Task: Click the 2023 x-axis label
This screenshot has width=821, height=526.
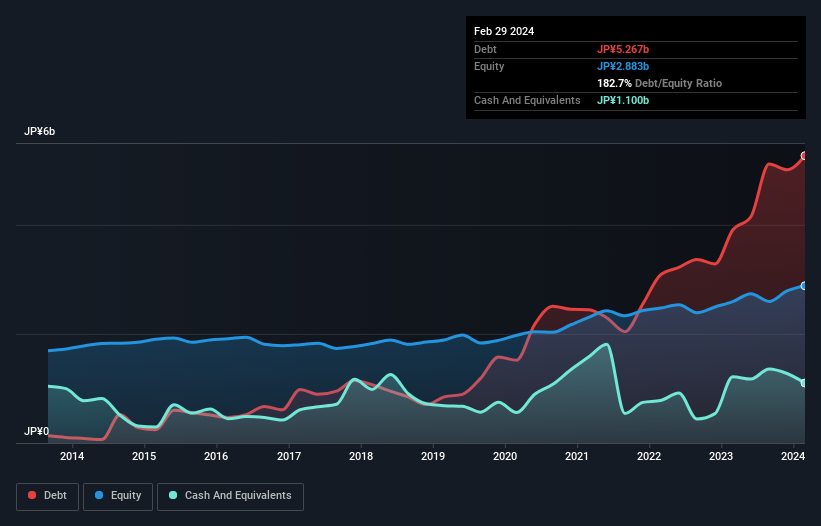Action: [721, 456]
